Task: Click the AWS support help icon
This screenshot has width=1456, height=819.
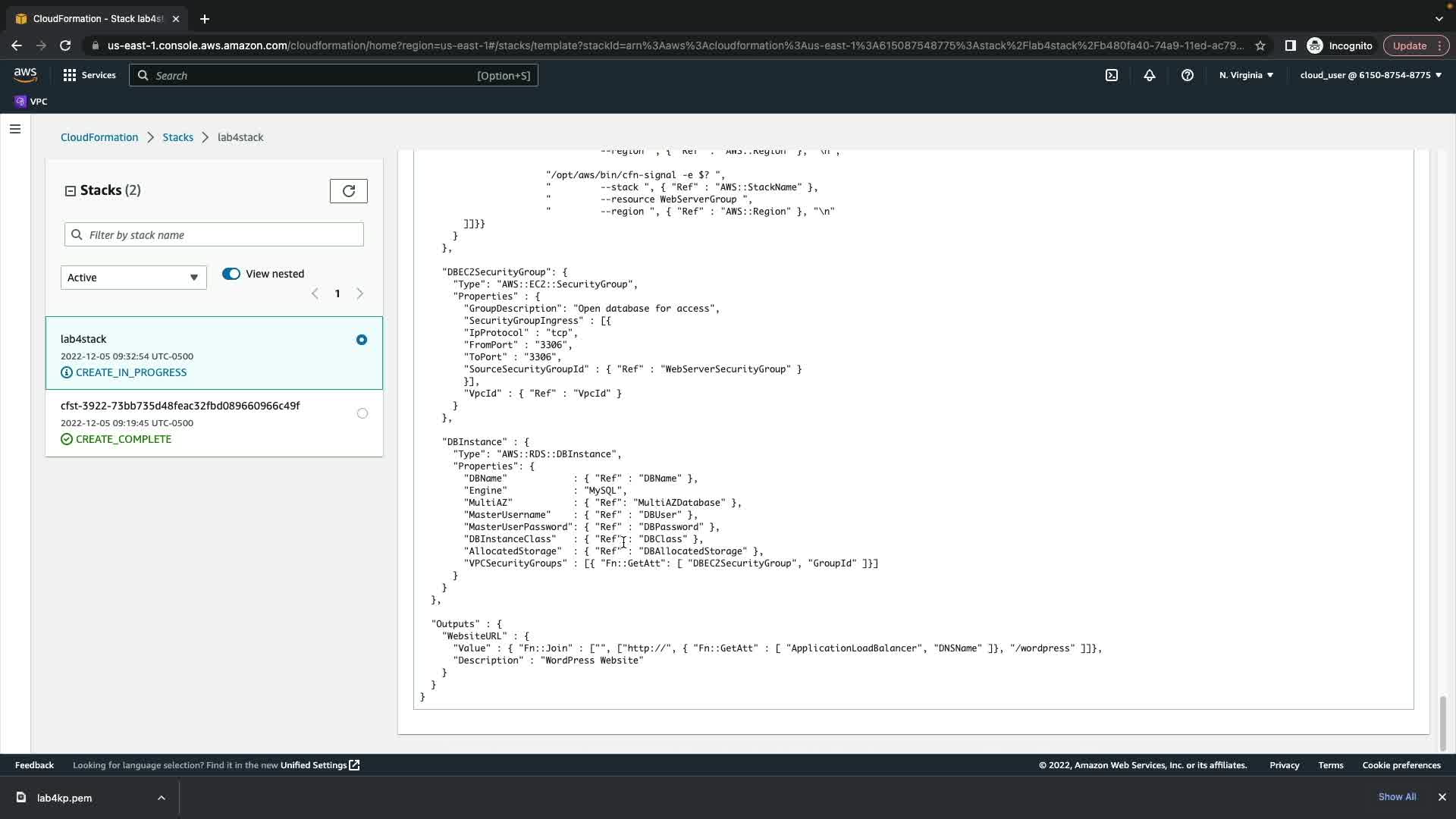Action: pyautogui.click(x=1188, y=75)
